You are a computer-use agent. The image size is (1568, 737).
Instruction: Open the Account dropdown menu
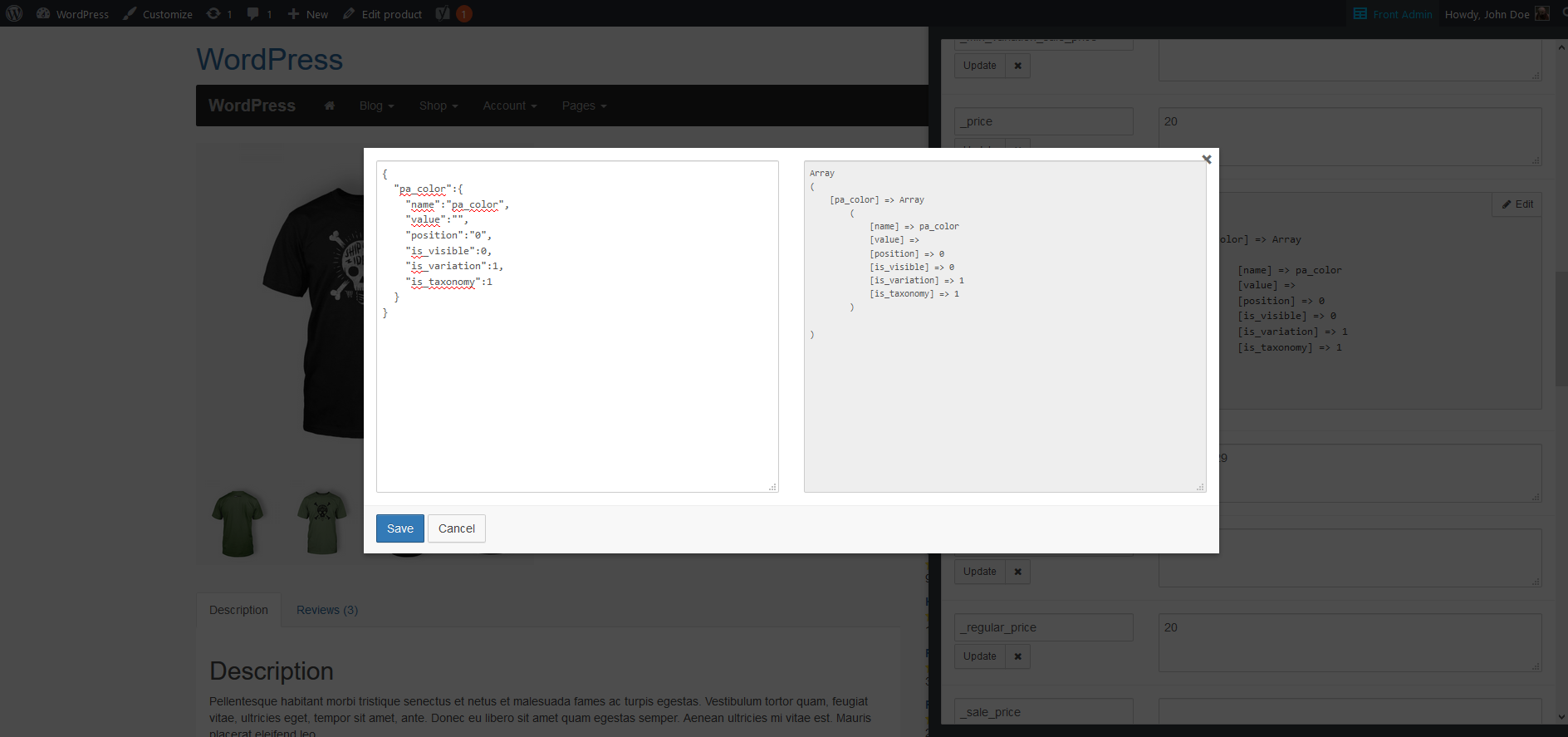[x=510, y=106]
